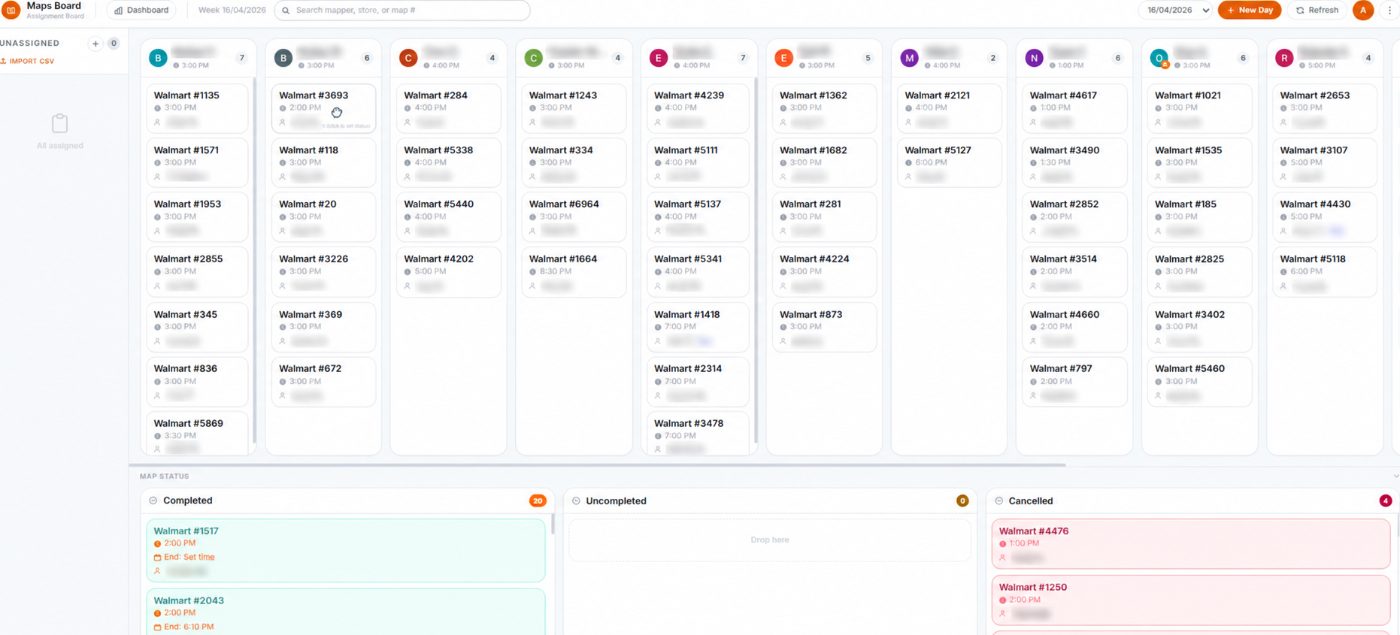The width and height of the screenshot is (1400, 635).
Task: Open Walmart #5869 card
Action: pyautogui.click(x=197, y=434)
